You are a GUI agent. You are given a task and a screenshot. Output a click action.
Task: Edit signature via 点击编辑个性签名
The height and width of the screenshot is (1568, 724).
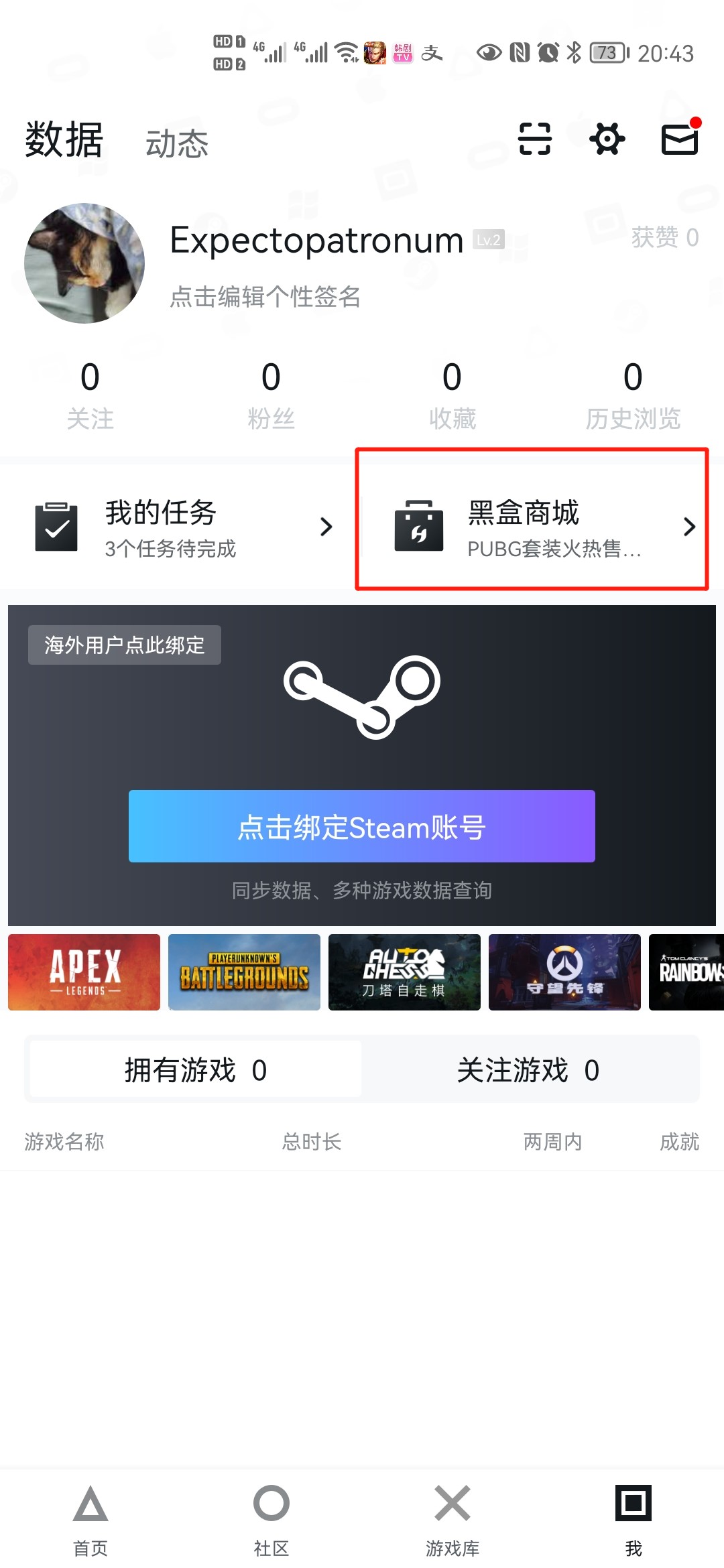click(x=265, y=296)
